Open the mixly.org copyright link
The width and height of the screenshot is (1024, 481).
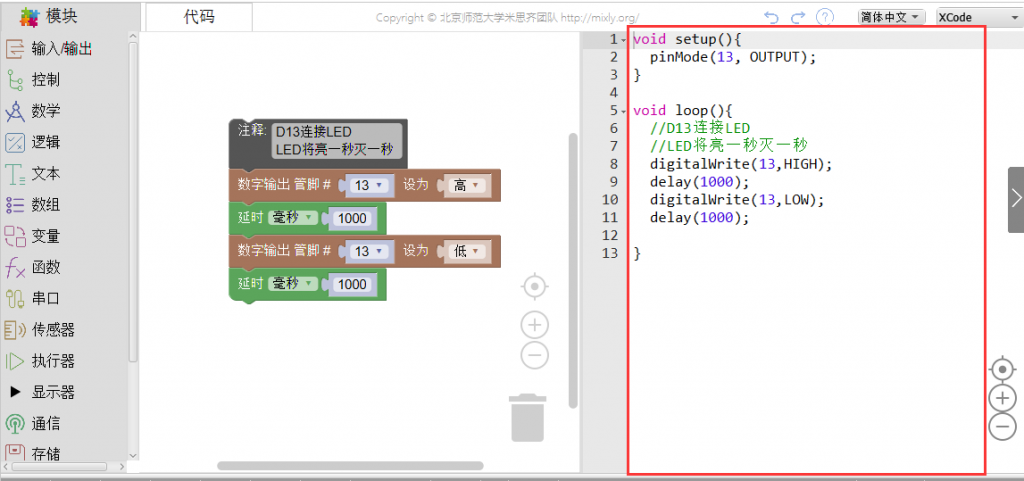[x=599, y=18]
